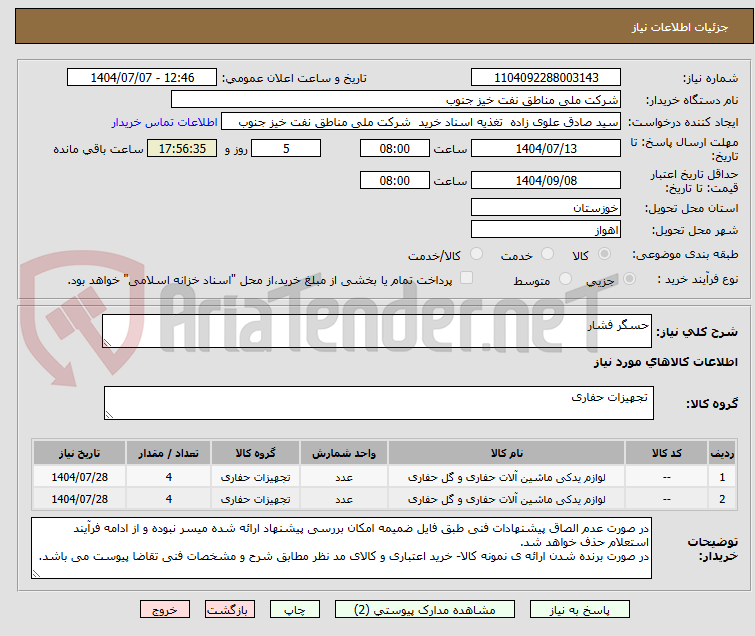Click the buyer organization name field
Image resolution: width=755 pixels, height=636 pixels.
pyautogui.click(x=396, y=100)
